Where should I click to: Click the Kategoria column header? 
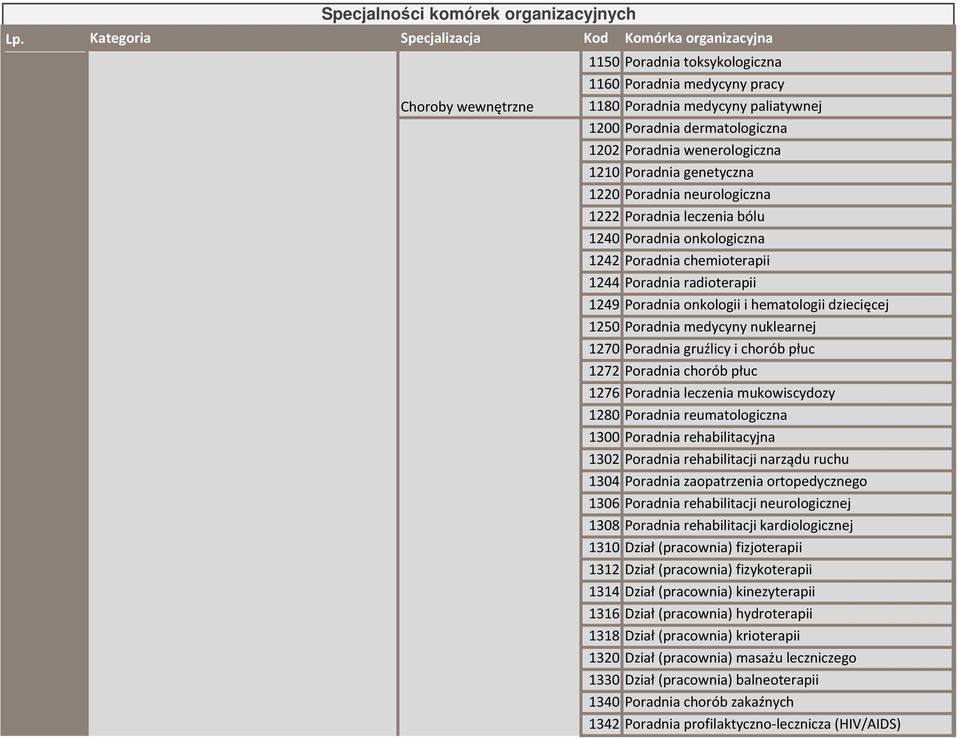pyautogui.click(x=120, y=38)
